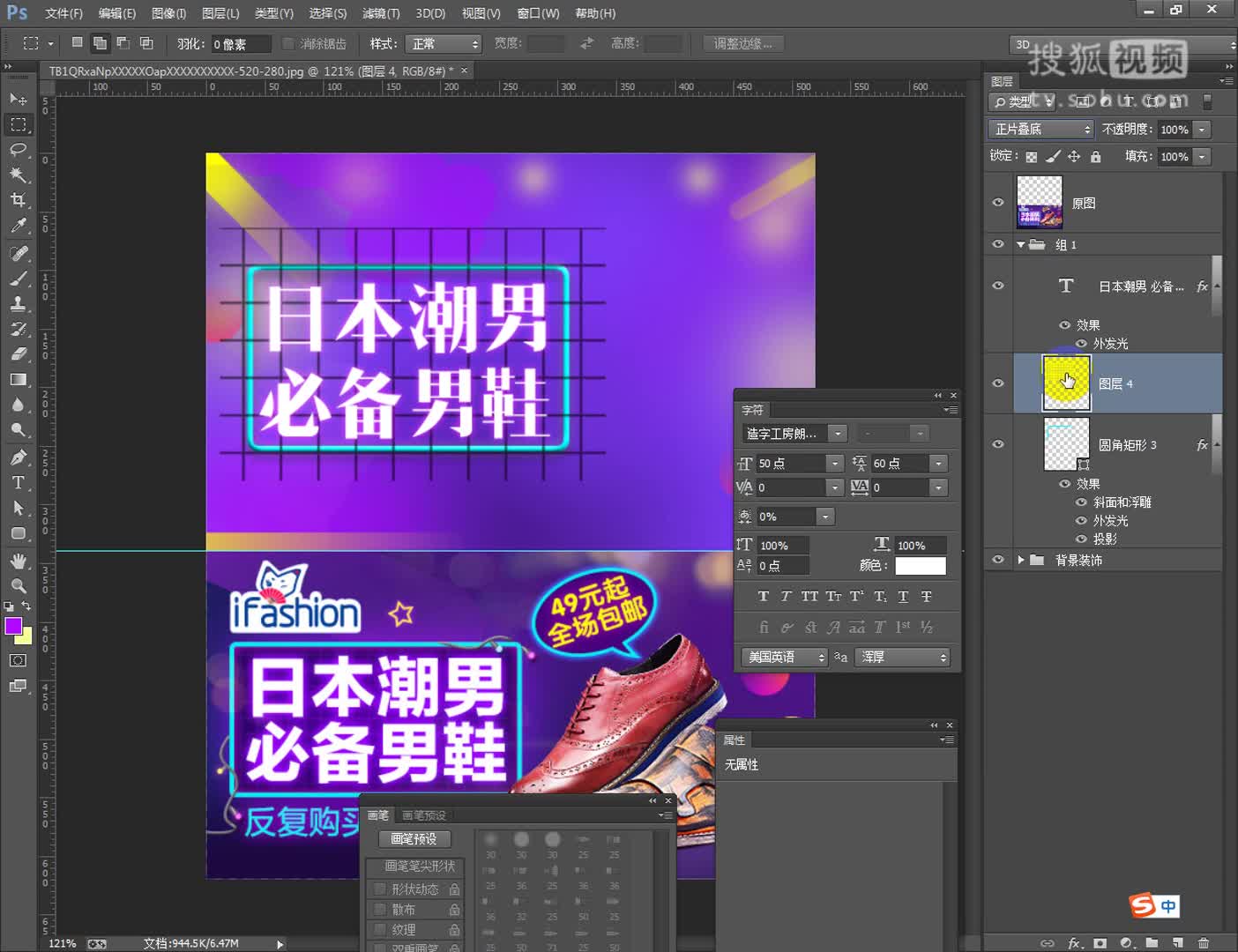
Task: Select the Lasso tool
Action: click(x=18, y=150)
